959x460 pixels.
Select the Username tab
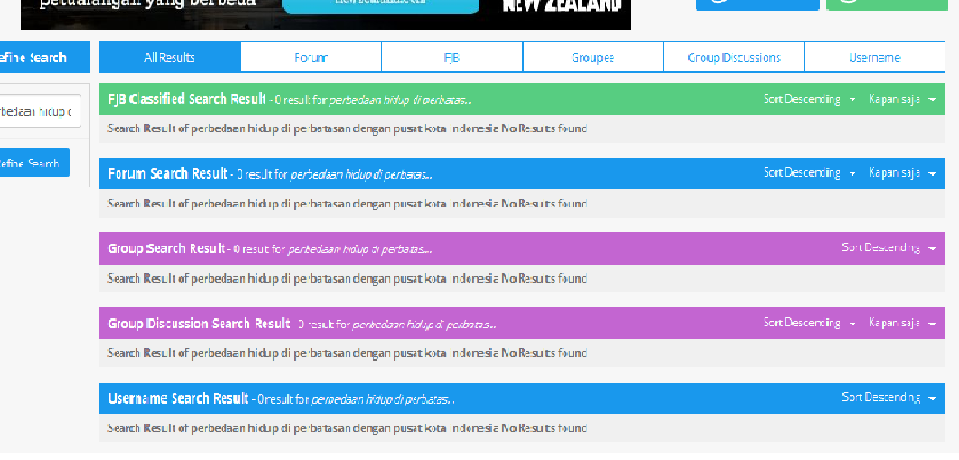[875, 58]
